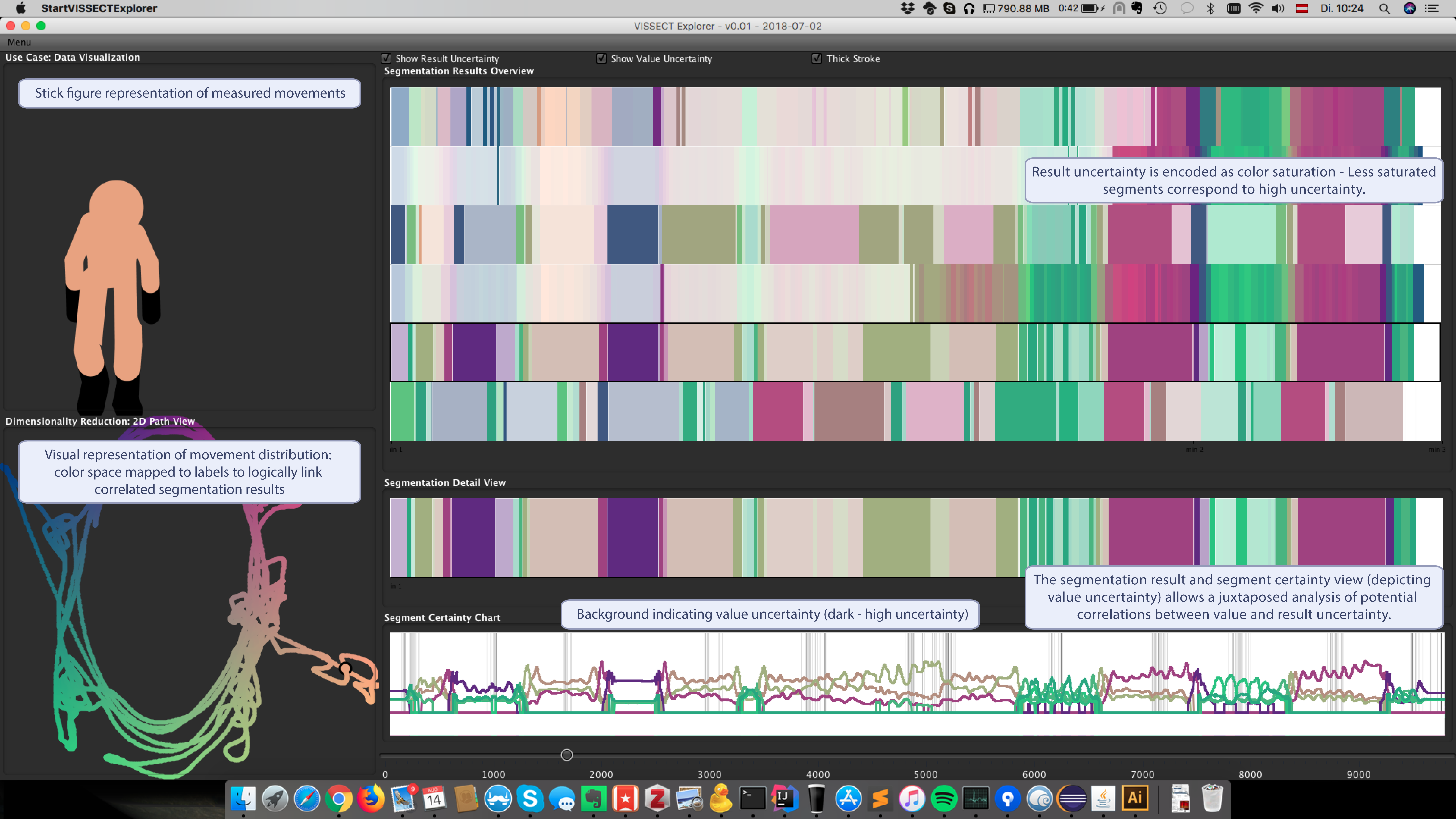Click the Di. 10:24 clock
Image resolution: width=1456 pixels, height=819 pixels.
[1342, 9]
